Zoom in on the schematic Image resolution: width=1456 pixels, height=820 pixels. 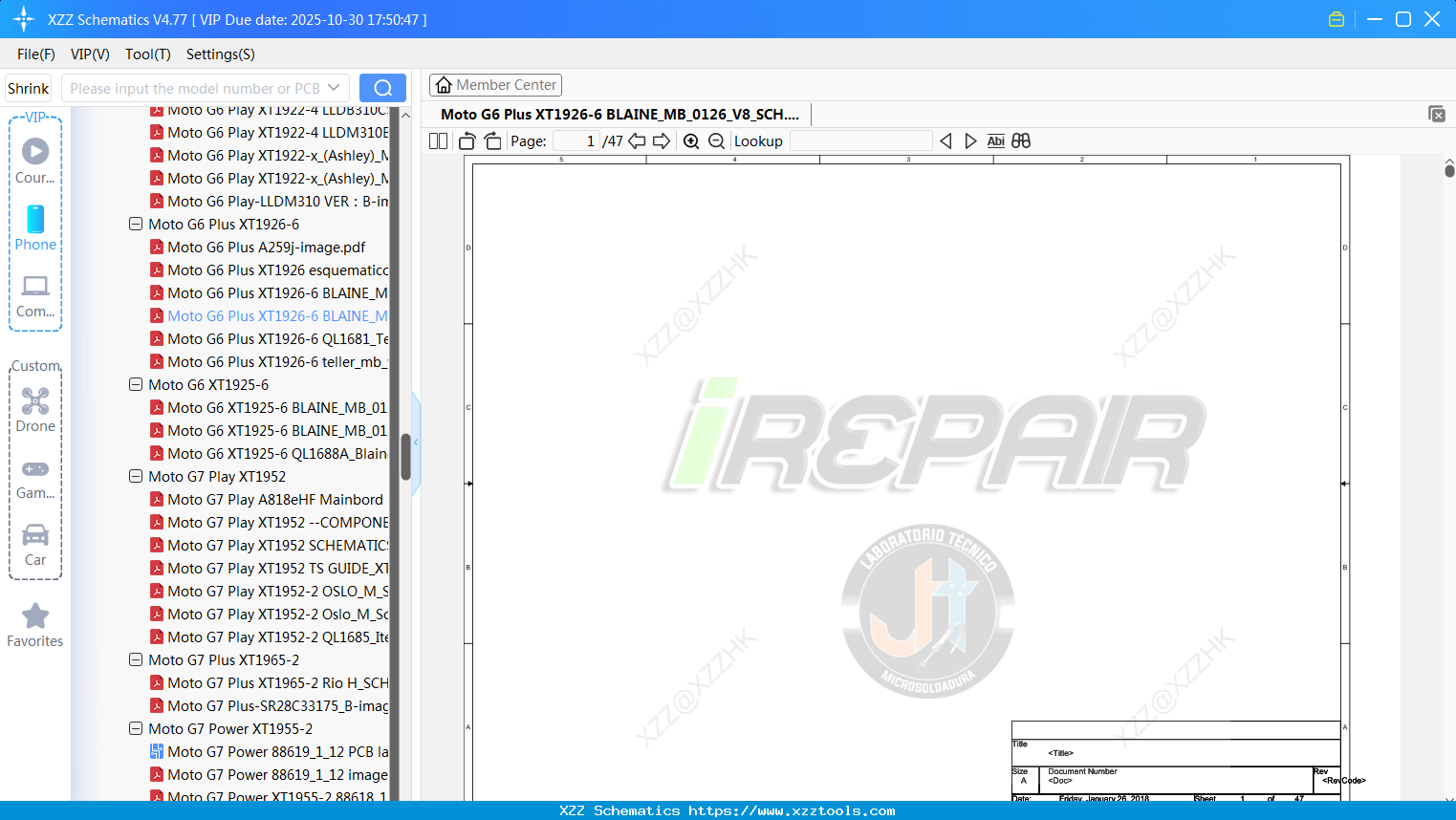point(691,141)
